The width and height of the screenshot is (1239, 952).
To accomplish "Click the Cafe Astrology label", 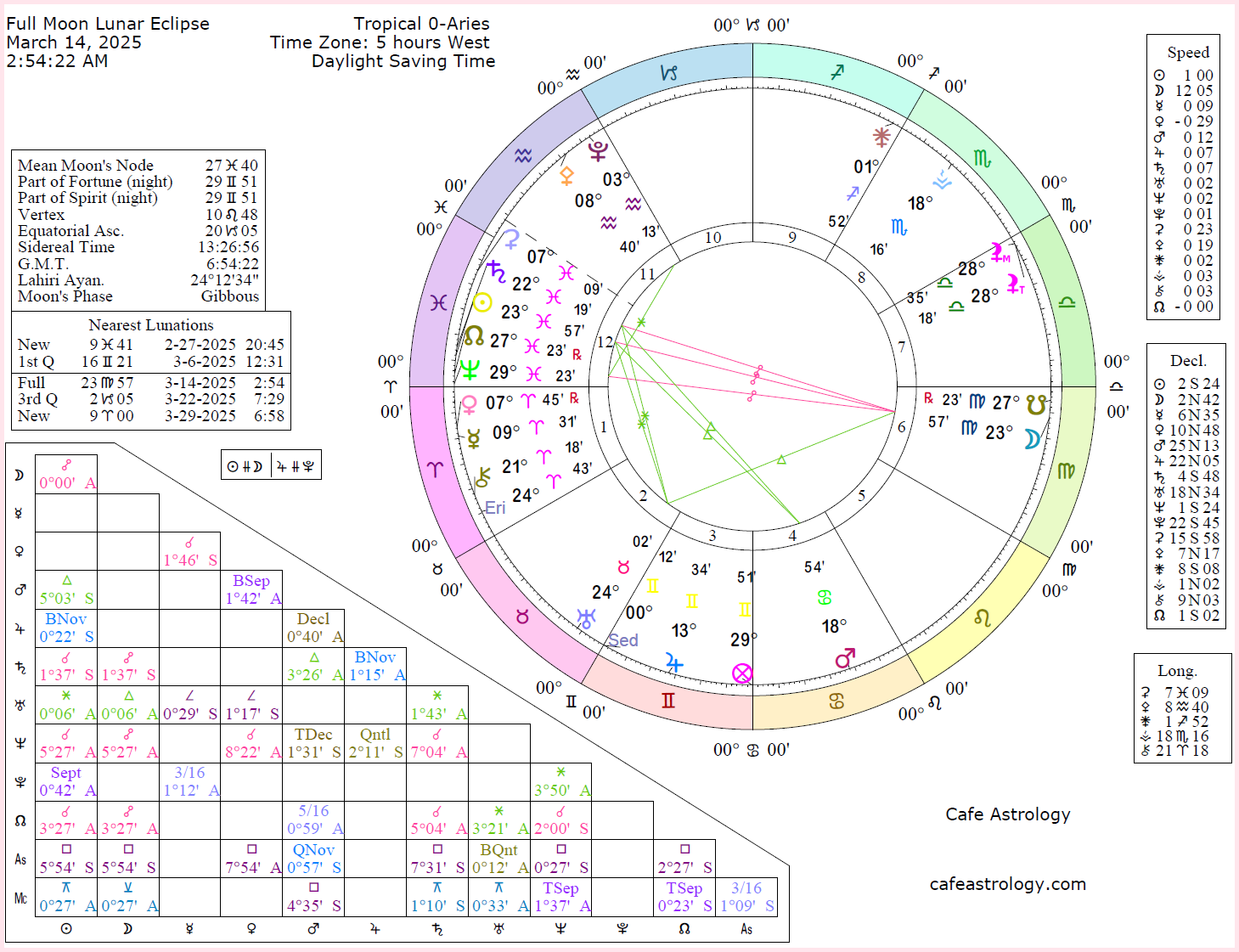I will click(x=1008, y=814).
